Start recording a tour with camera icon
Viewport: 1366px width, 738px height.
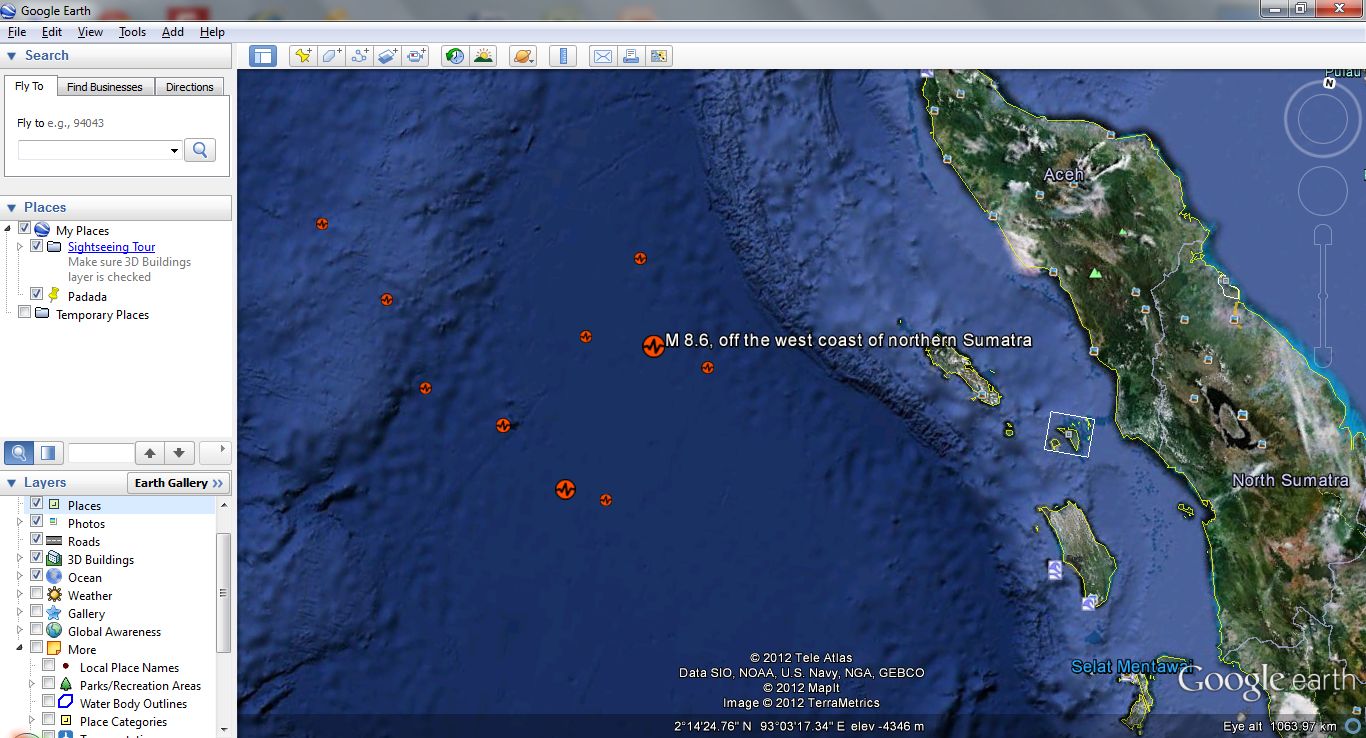point(416,56)
